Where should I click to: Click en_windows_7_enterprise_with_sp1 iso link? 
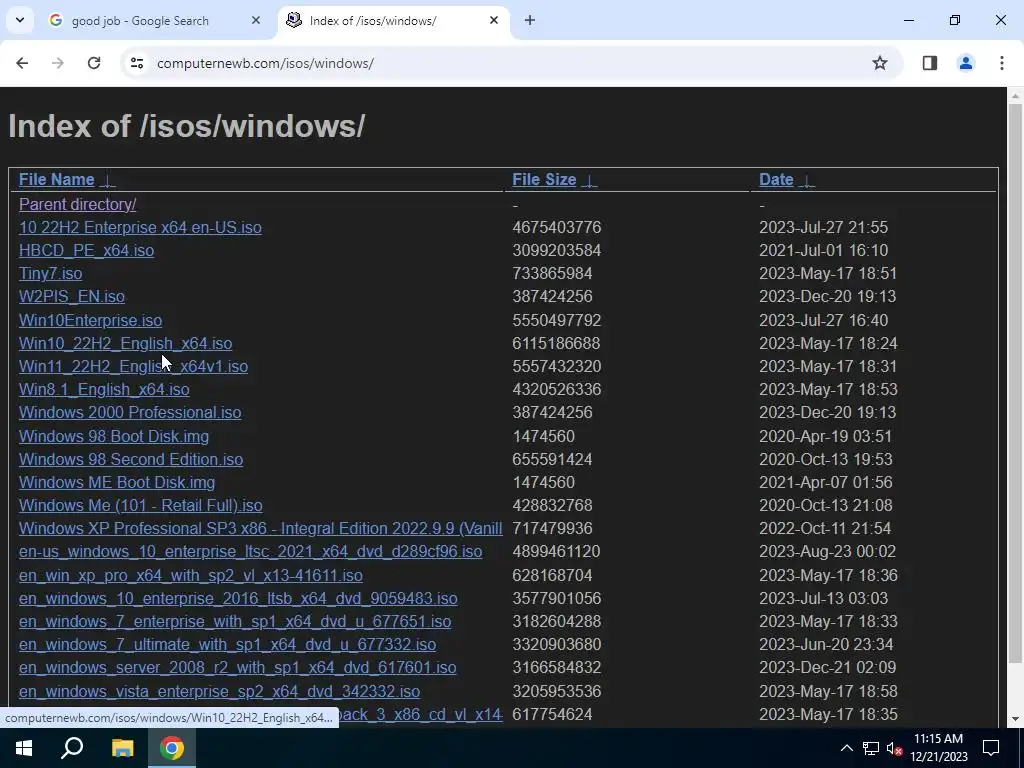pyautogui.click(x=235, y=621)
